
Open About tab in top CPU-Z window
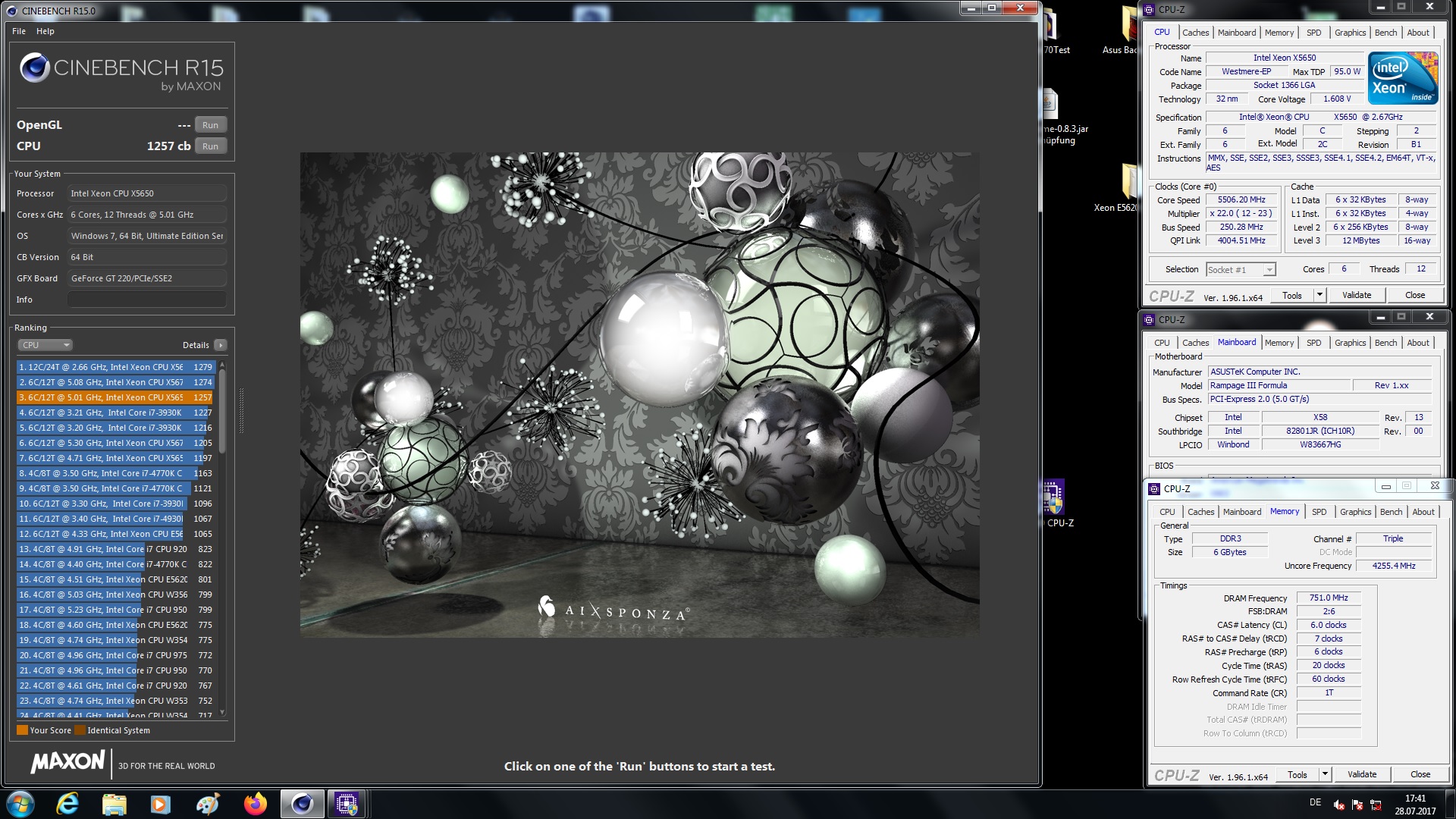(1418, 33)
